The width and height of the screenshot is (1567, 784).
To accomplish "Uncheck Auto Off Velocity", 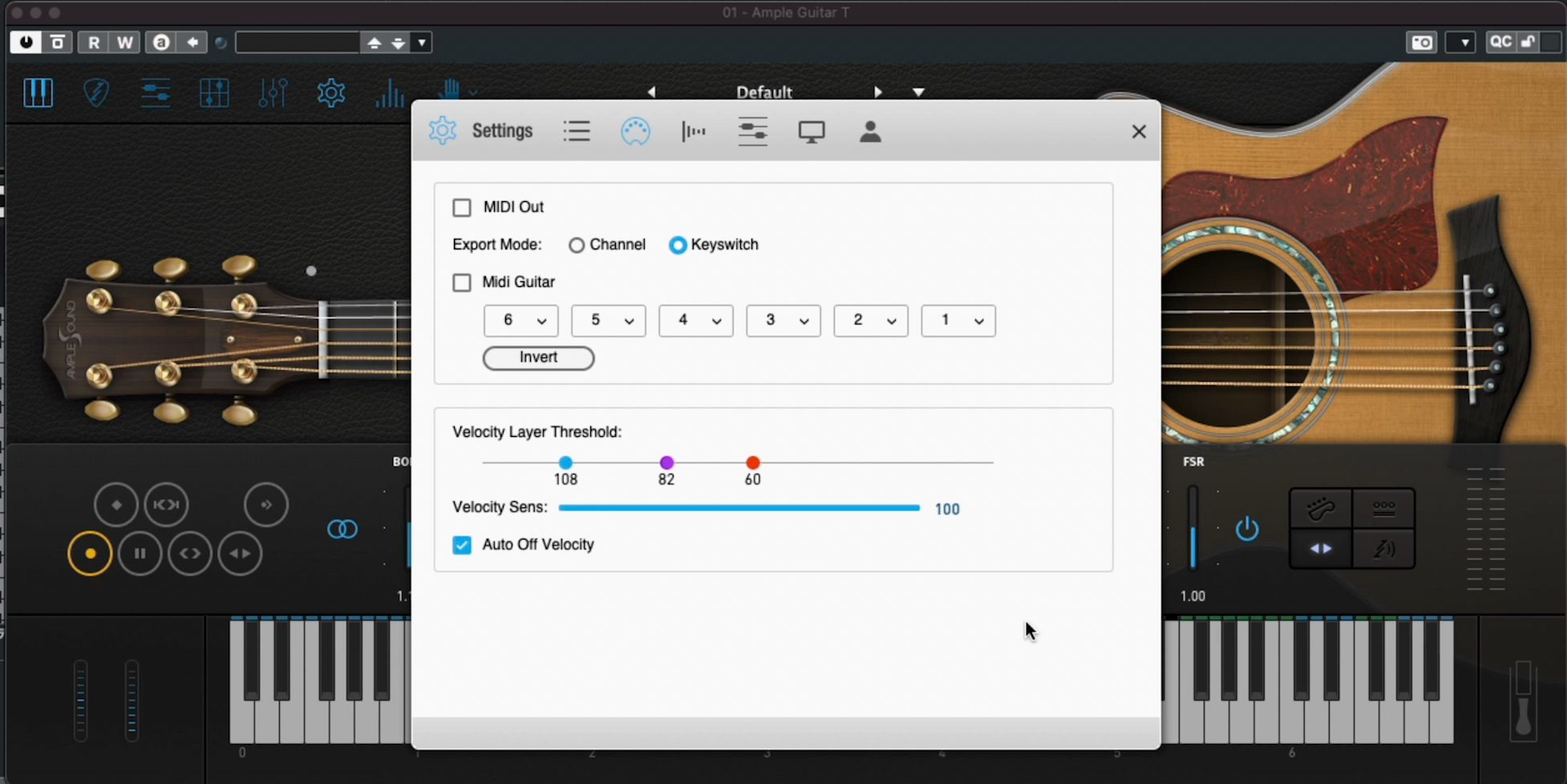I will pos(462,545).
